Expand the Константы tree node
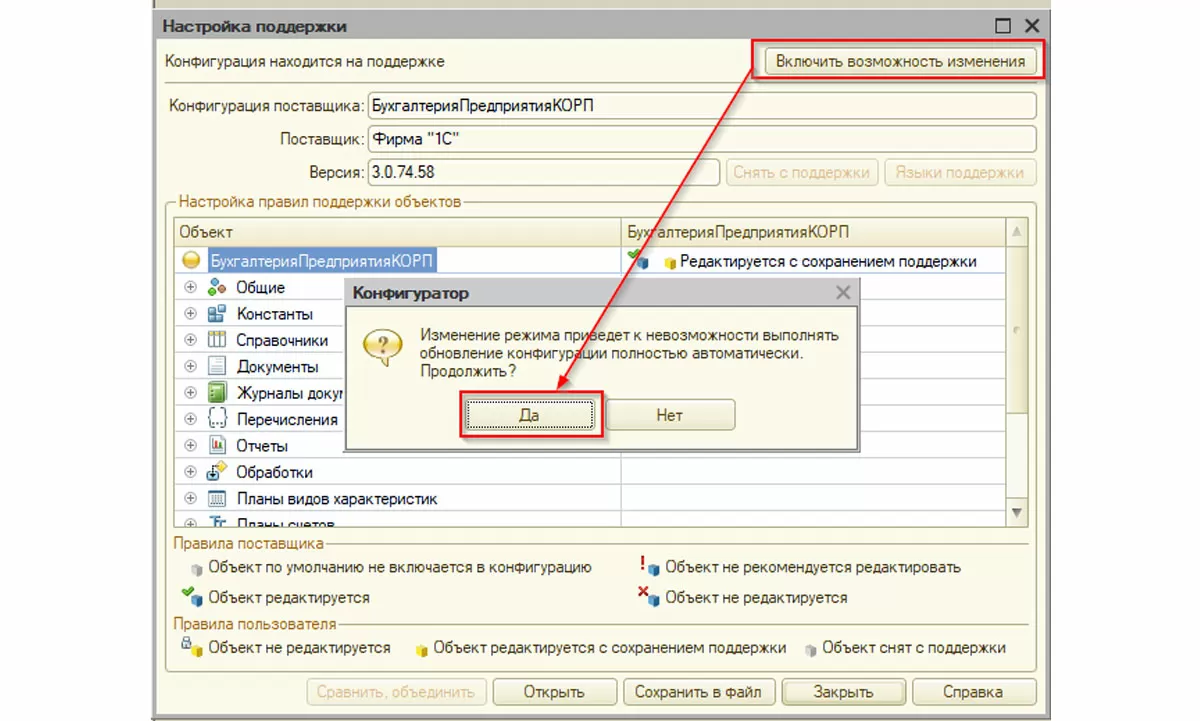This screenshot has width=1200, height=721. [191, 313]
